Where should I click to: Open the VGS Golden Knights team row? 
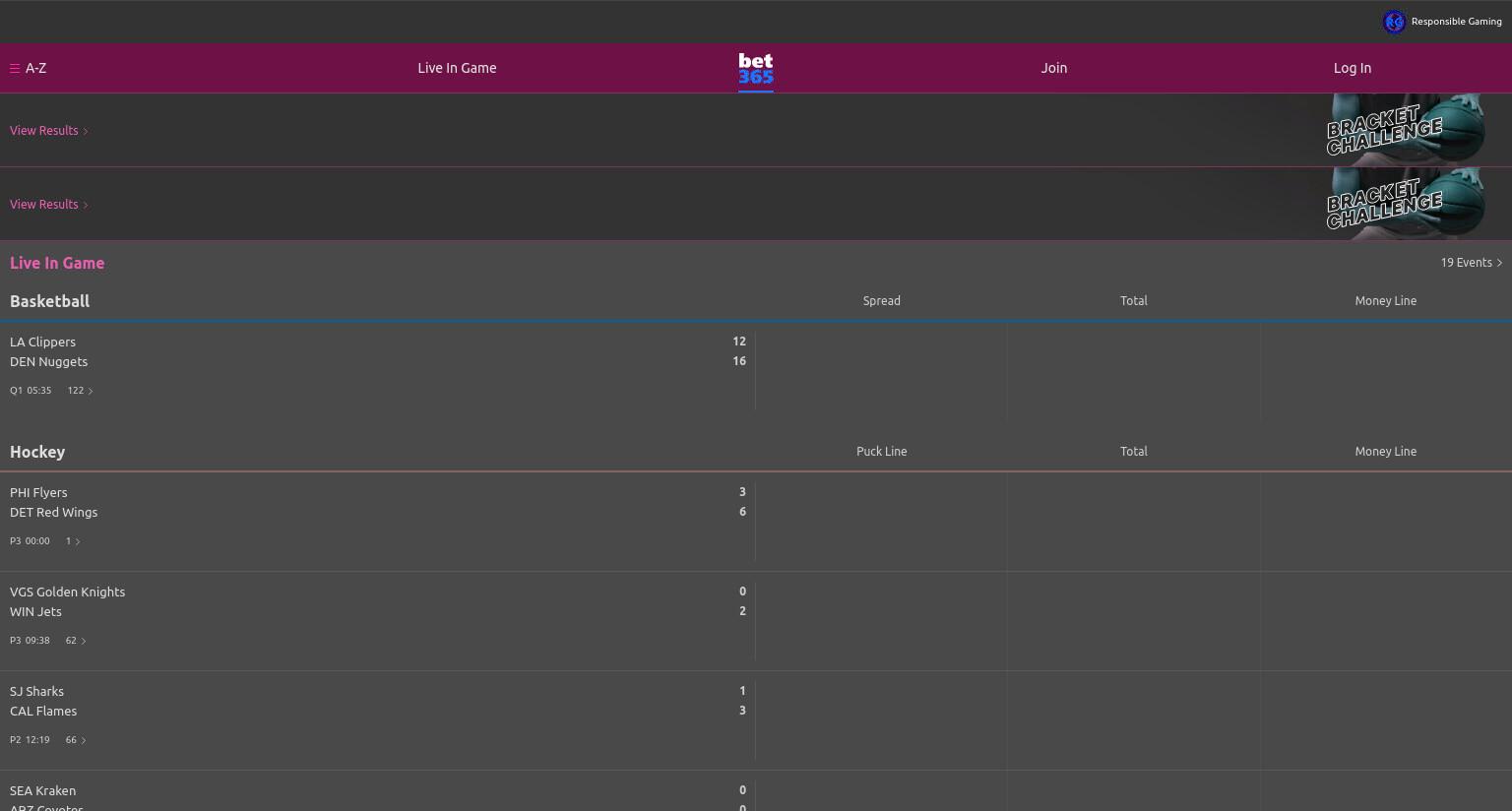click(x=67, y=592)
